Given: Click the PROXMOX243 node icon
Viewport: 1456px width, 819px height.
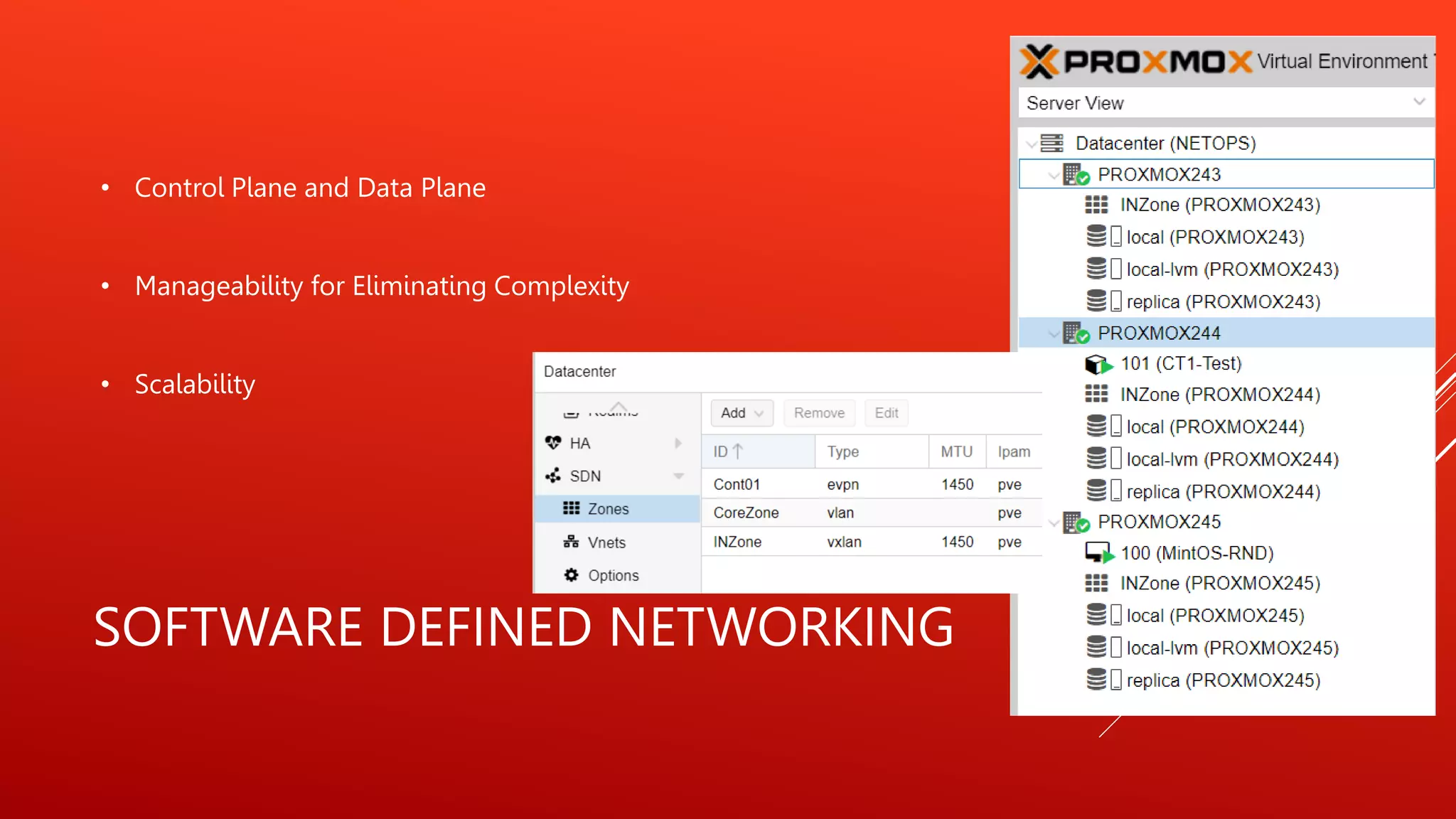Looking at the screenshot, I should [x=1076, y=174].
